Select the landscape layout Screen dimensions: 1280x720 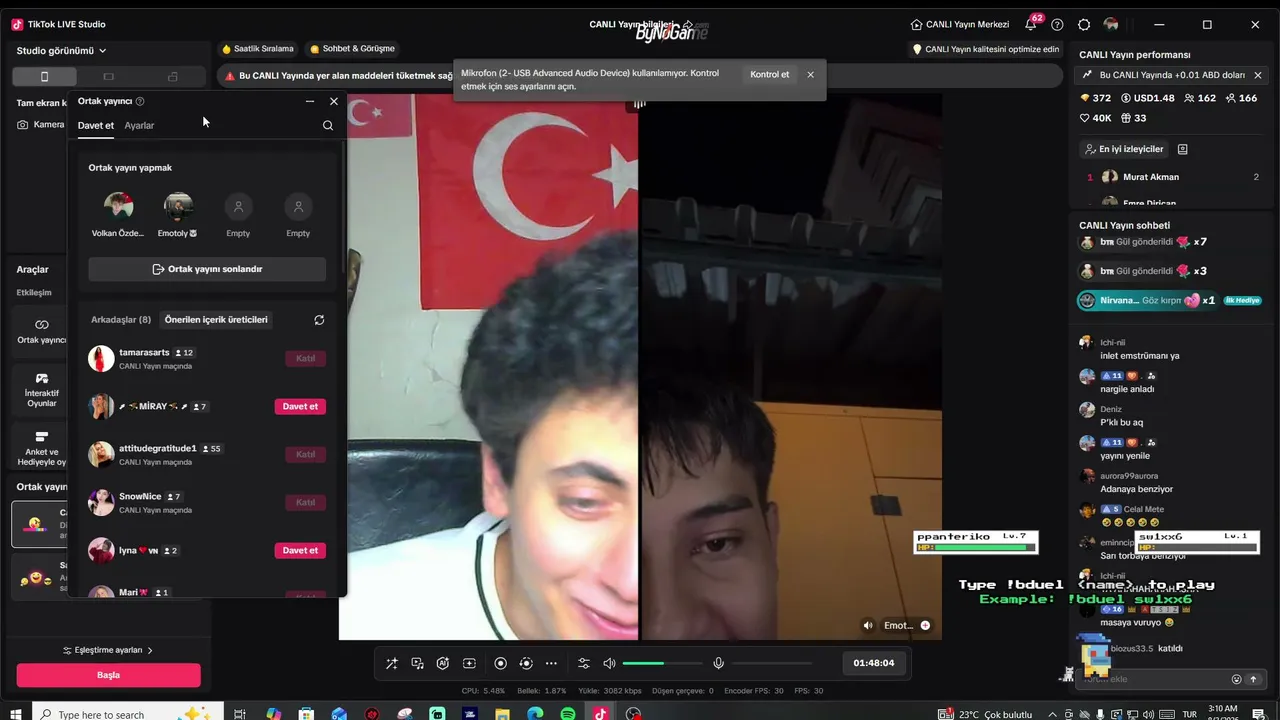click(x=109, y=77)
